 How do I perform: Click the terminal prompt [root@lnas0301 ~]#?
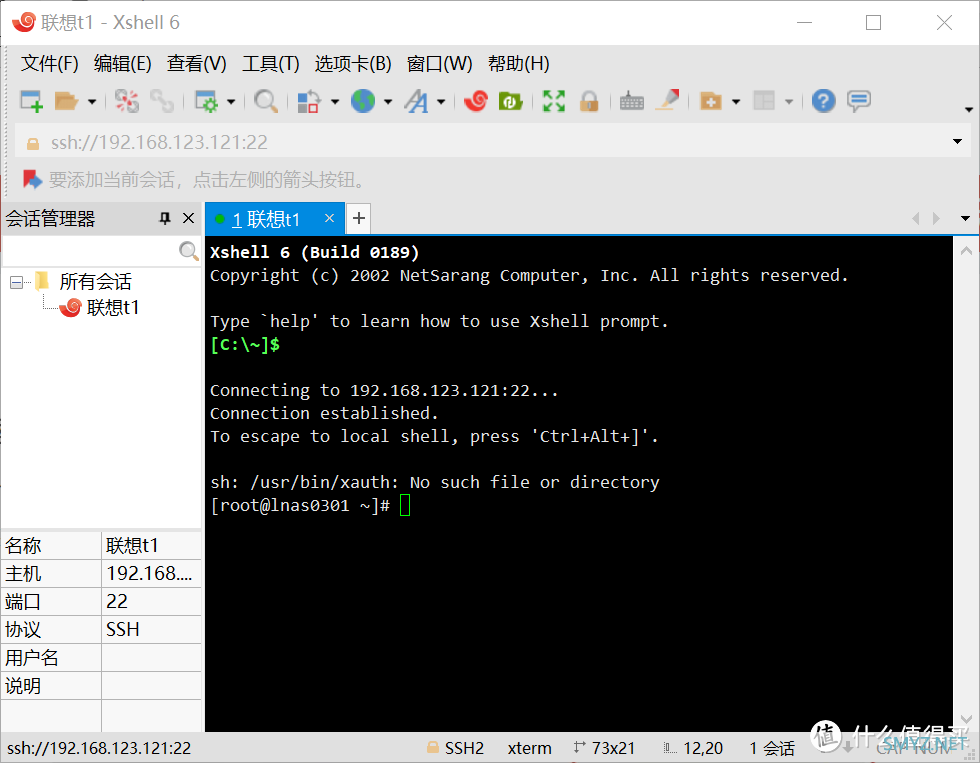point(300,505)
